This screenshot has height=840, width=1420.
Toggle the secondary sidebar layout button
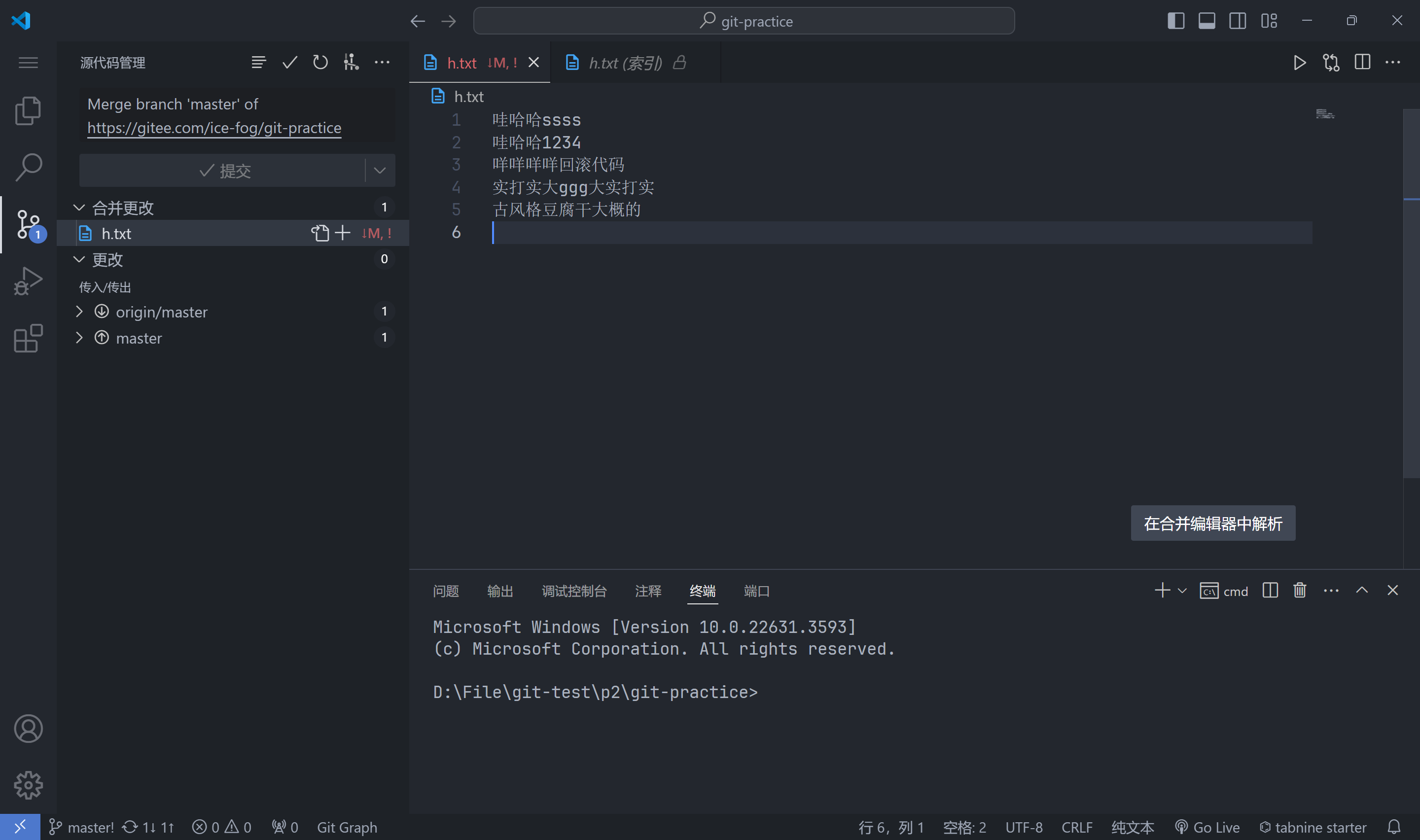[1237, 21]
